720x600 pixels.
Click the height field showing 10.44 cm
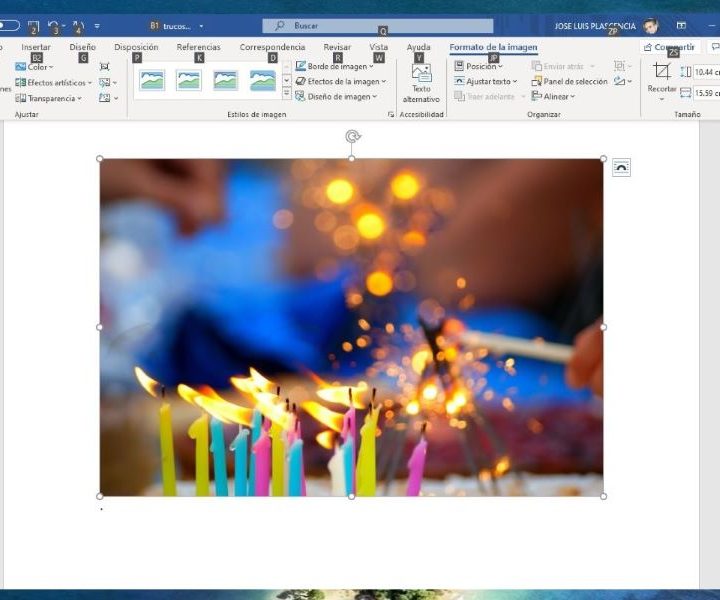(x=706, y=72)
